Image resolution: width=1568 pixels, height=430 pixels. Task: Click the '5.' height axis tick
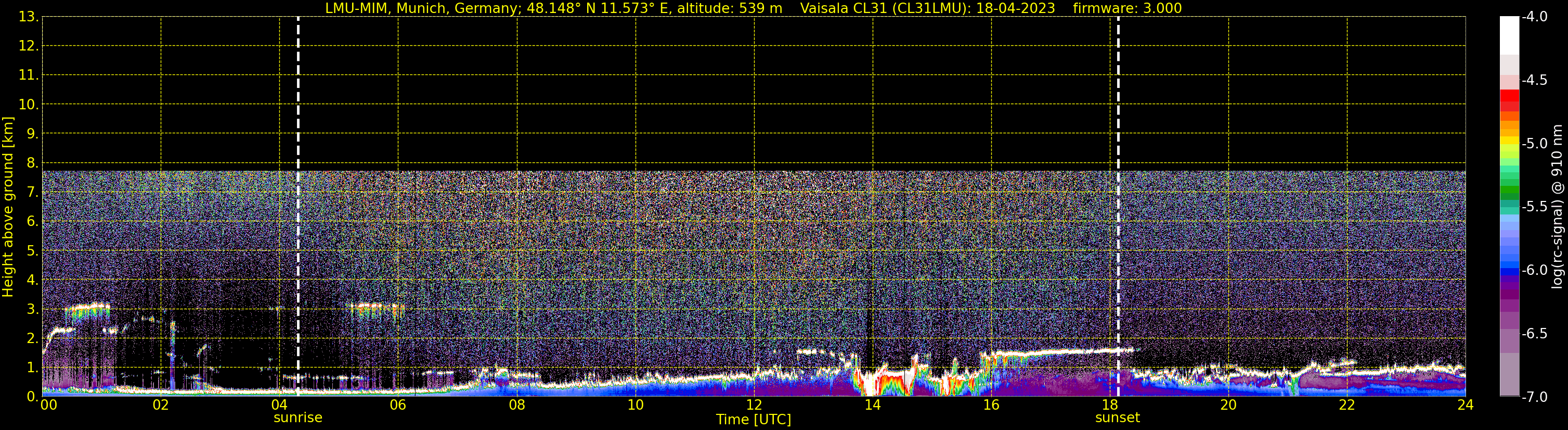point(33,251)
